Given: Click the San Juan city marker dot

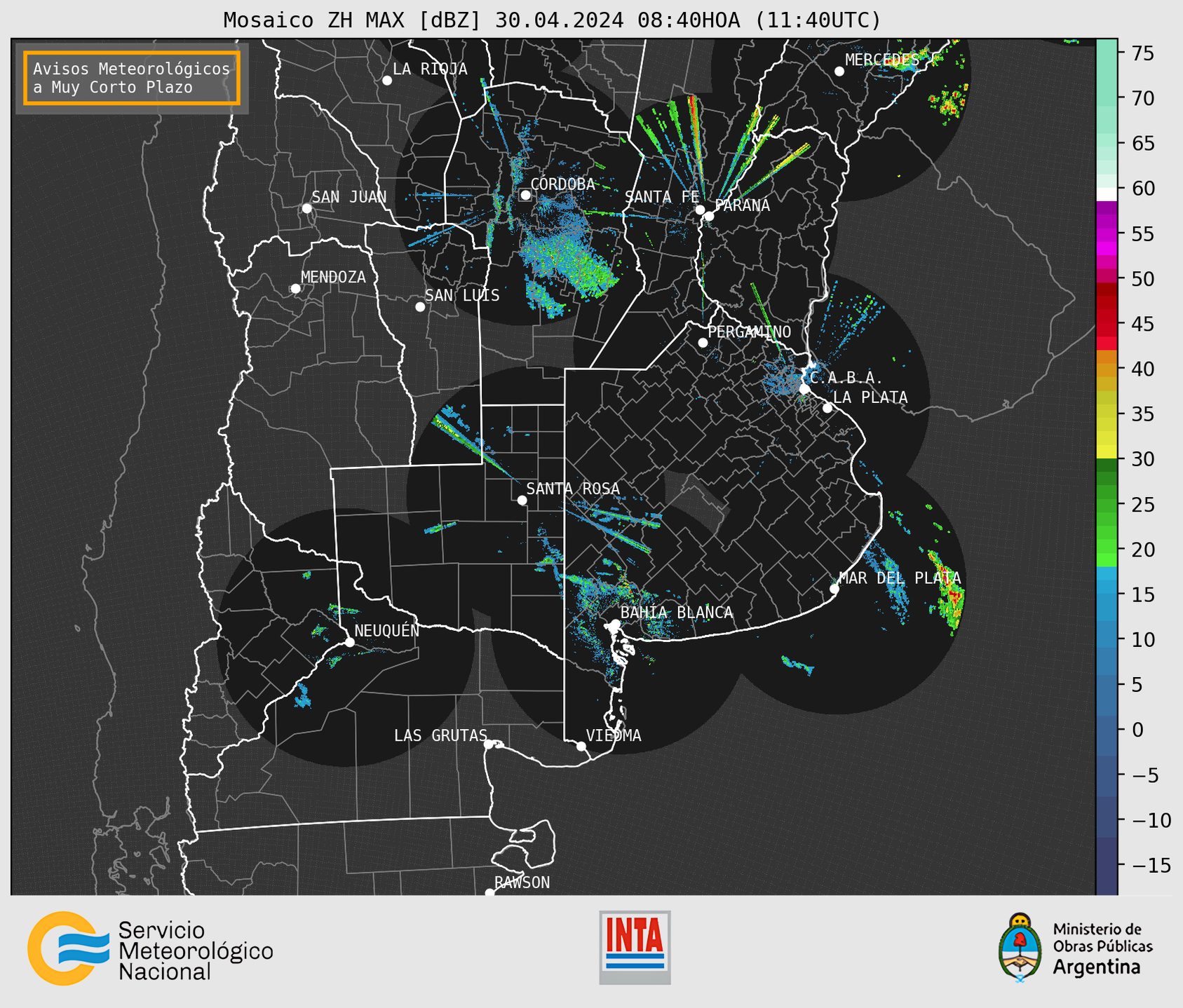Looking at the screenshot, I should point(306,209).
